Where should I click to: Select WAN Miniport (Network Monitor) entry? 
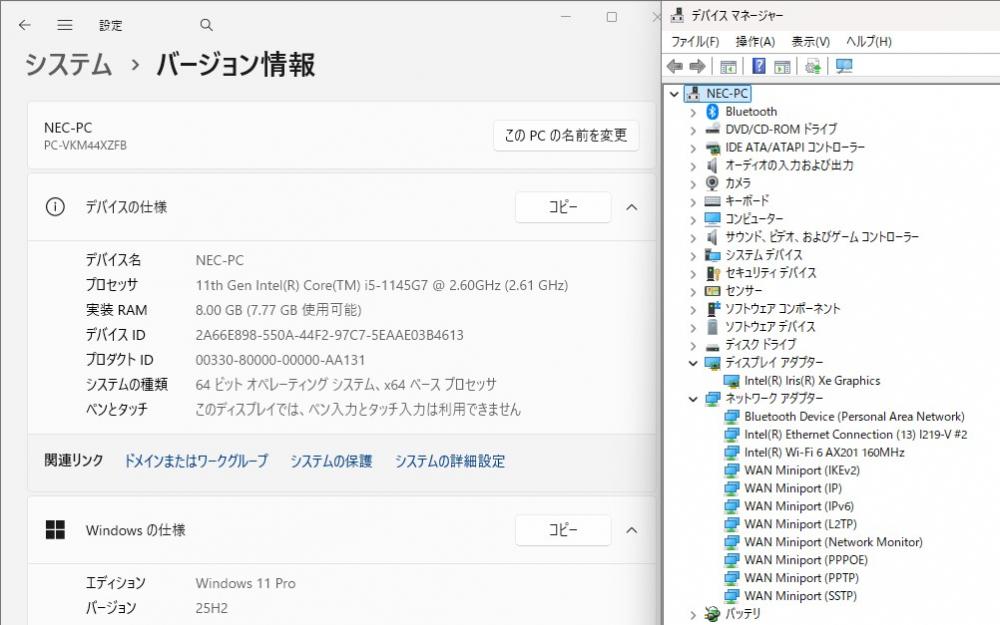pyautogui.click(x=833, y=542)
